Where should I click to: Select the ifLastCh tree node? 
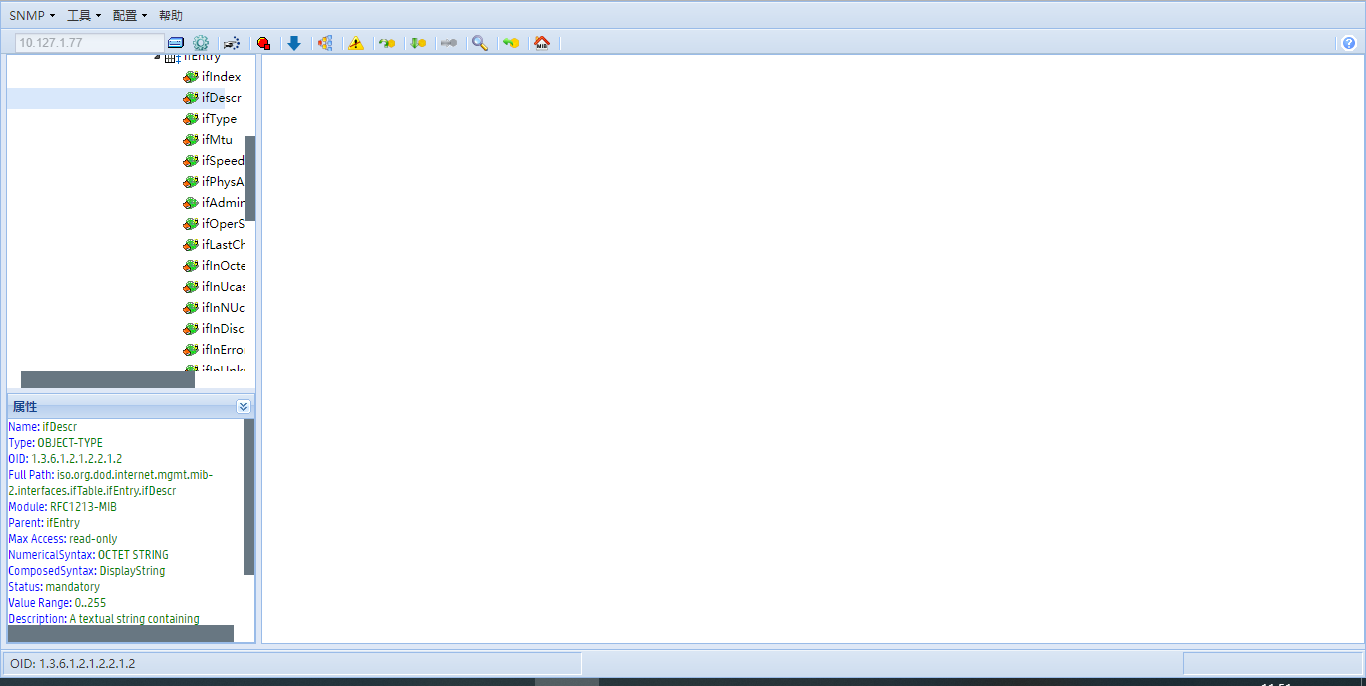point(222,245)
